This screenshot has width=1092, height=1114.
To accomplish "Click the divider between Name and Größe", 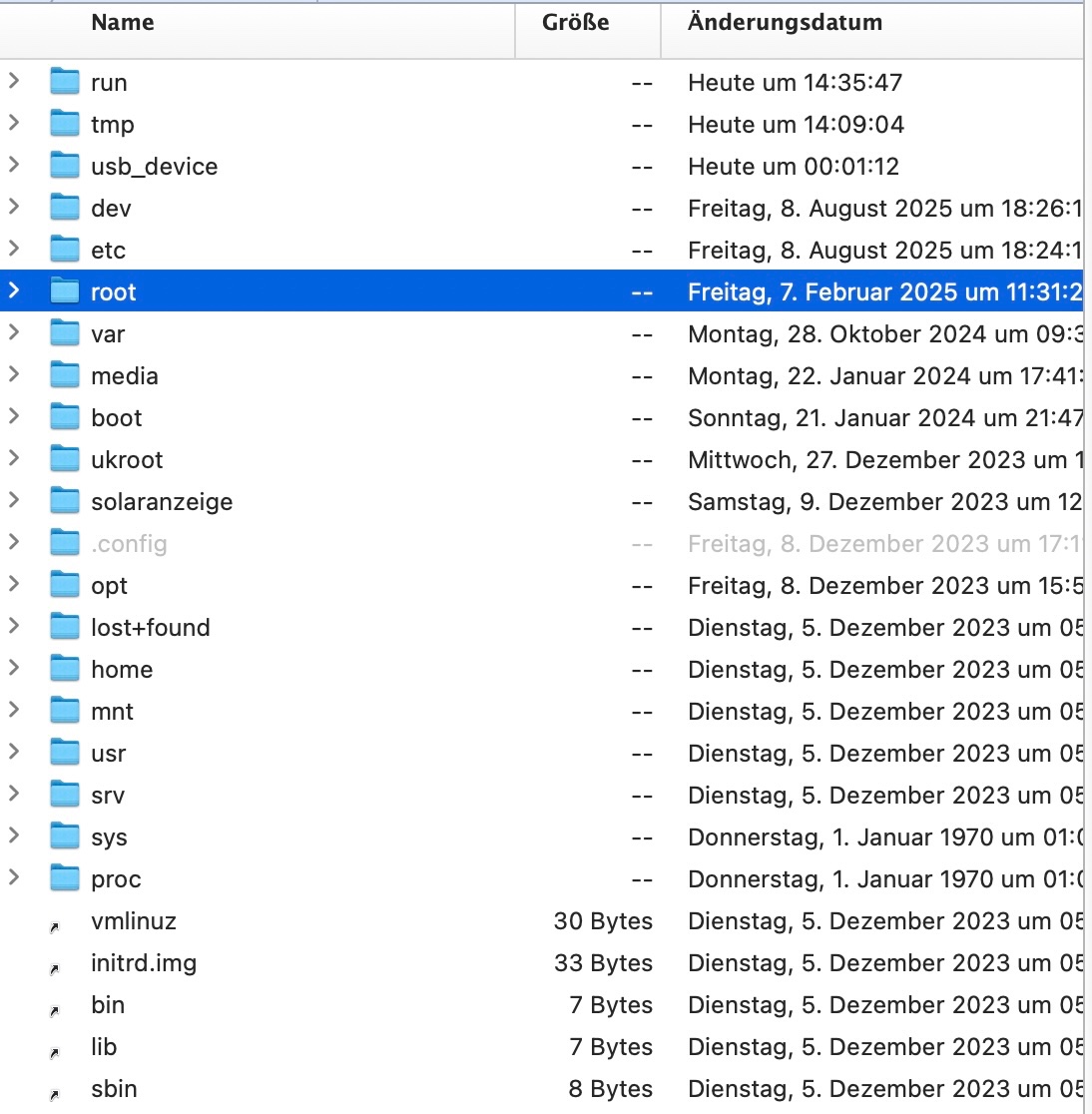I will click(x=515, y=24).
